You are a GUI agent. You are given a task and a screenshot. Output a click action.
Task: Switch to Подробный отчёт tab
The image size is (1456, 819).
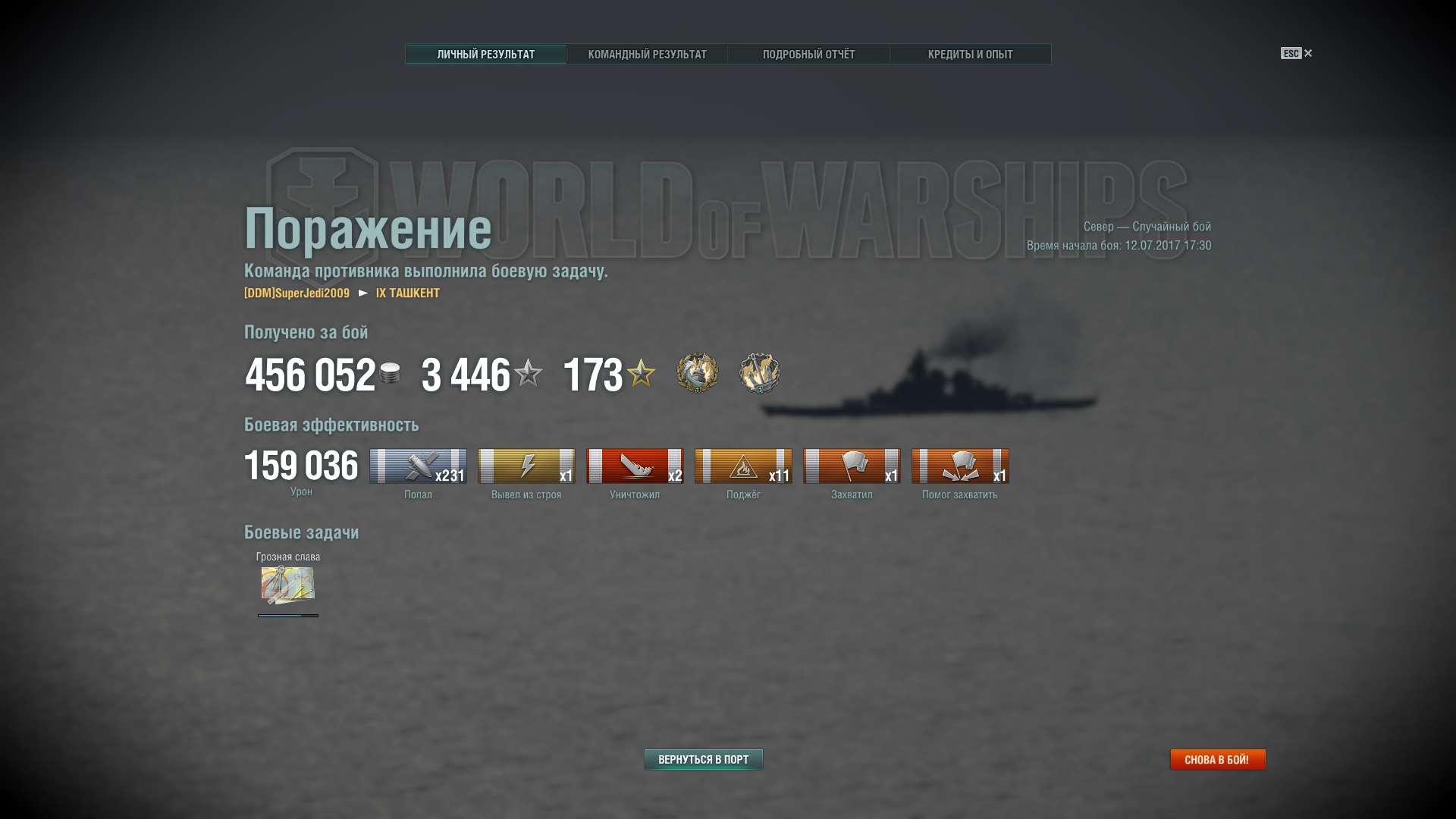(808, 54)
